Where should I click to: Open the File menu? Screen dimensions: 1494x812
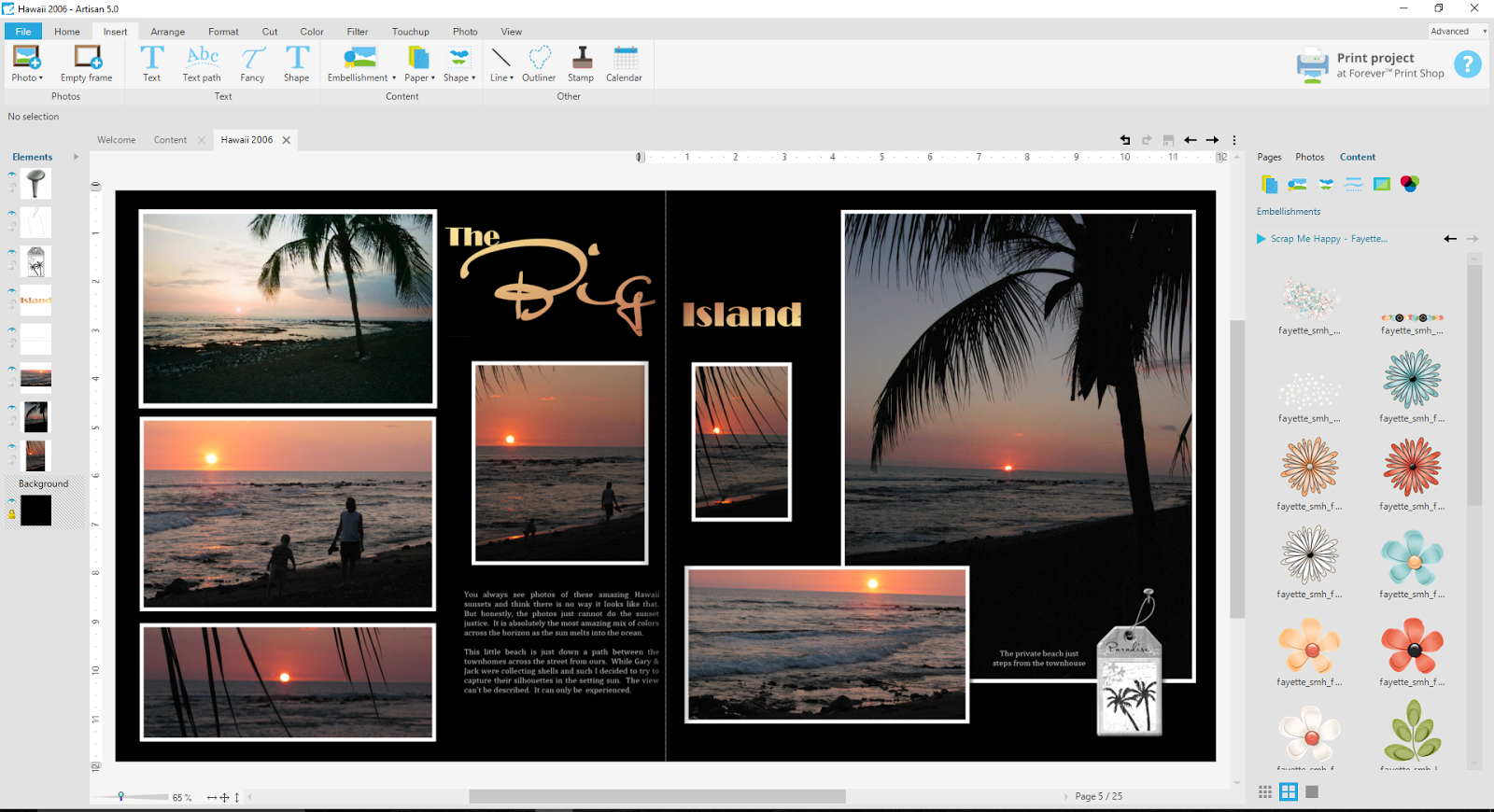click(x=23, y=32)
